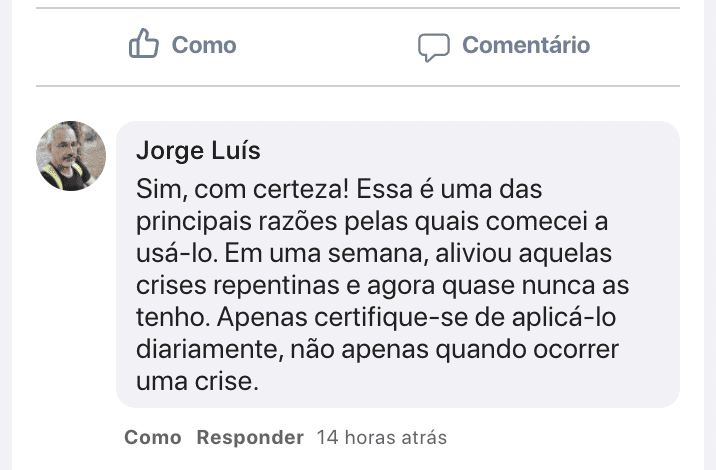Click the thumbs-up like icon
This screenshot has height=470, width=716.
point(144,45)
